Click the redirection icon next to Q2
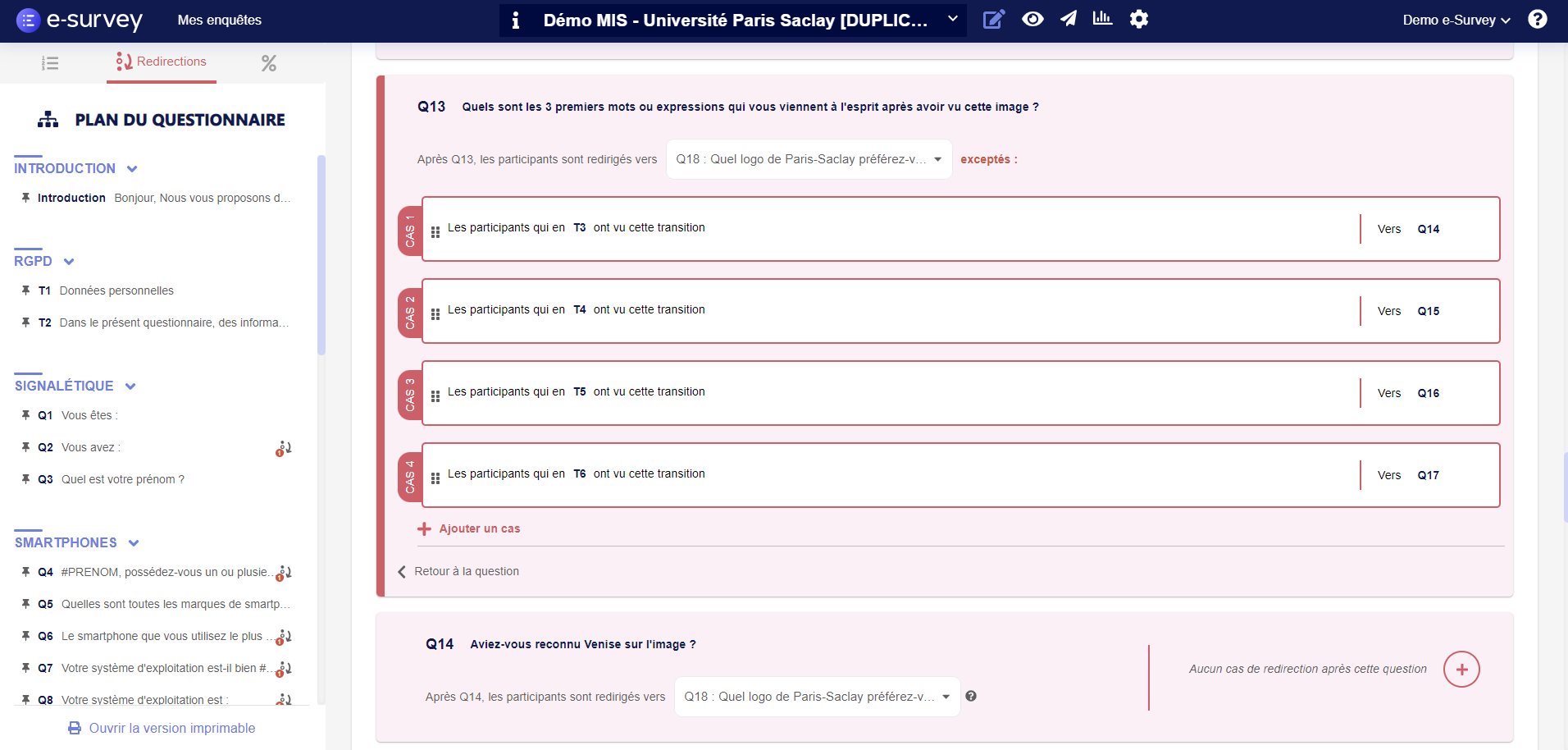Viewport: 1568px width, 750px height. (x=283, y=448)
